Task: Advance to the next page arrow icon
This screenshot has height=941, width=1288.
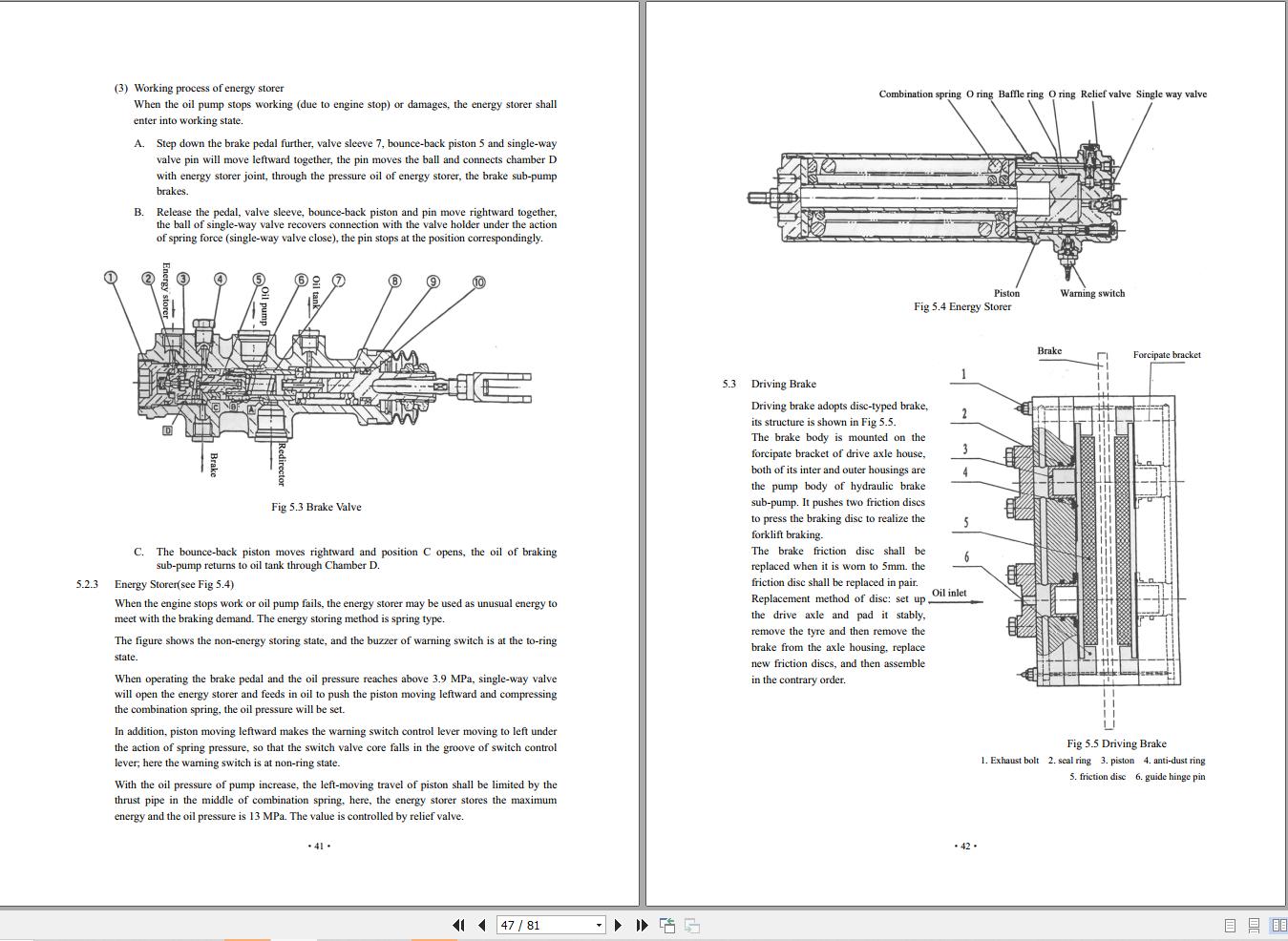Action: point(618,925)
